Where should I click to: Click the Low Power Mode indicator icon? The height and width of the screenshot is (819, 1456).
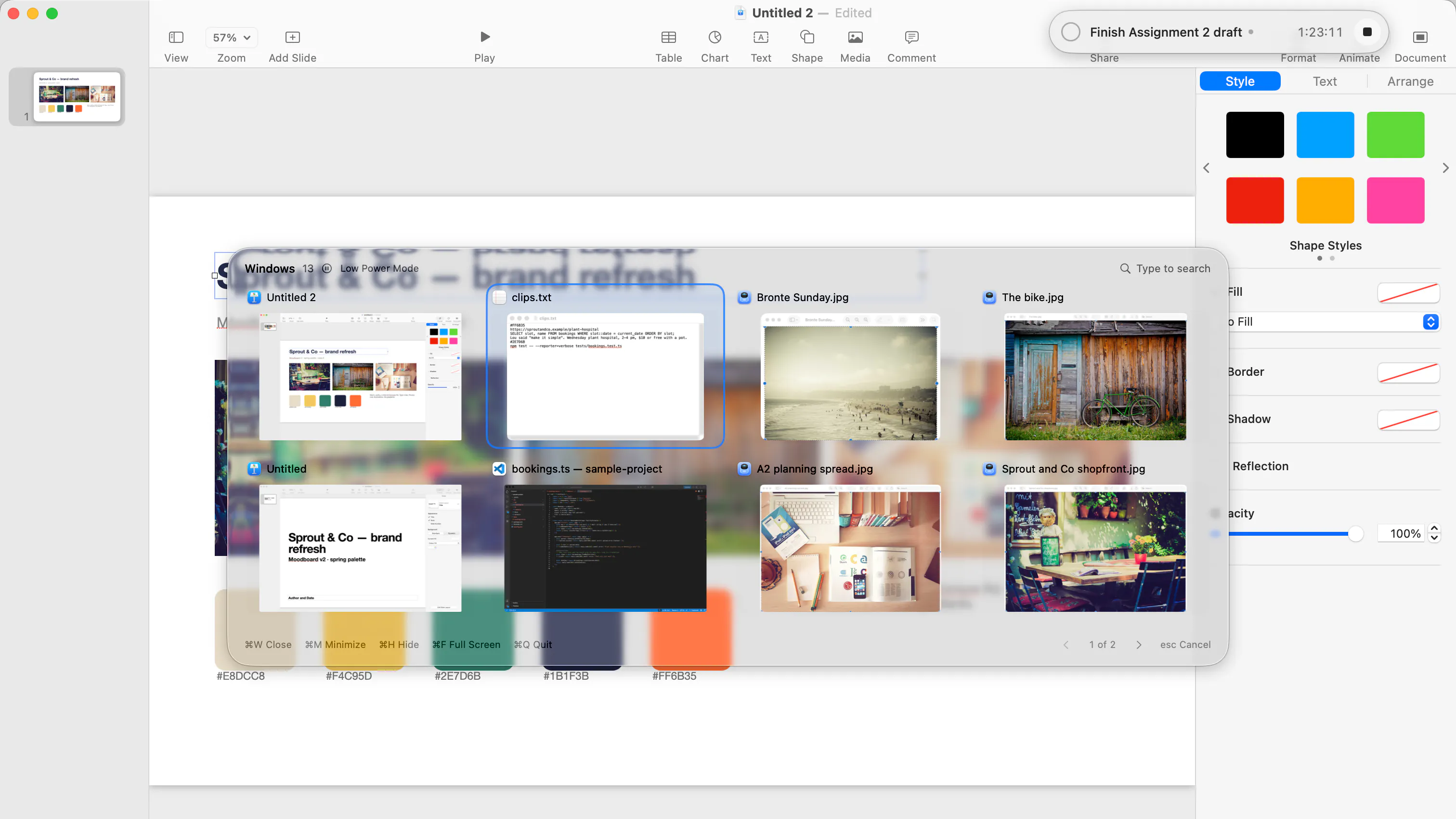pyautogui.click(x=327, y=269)
